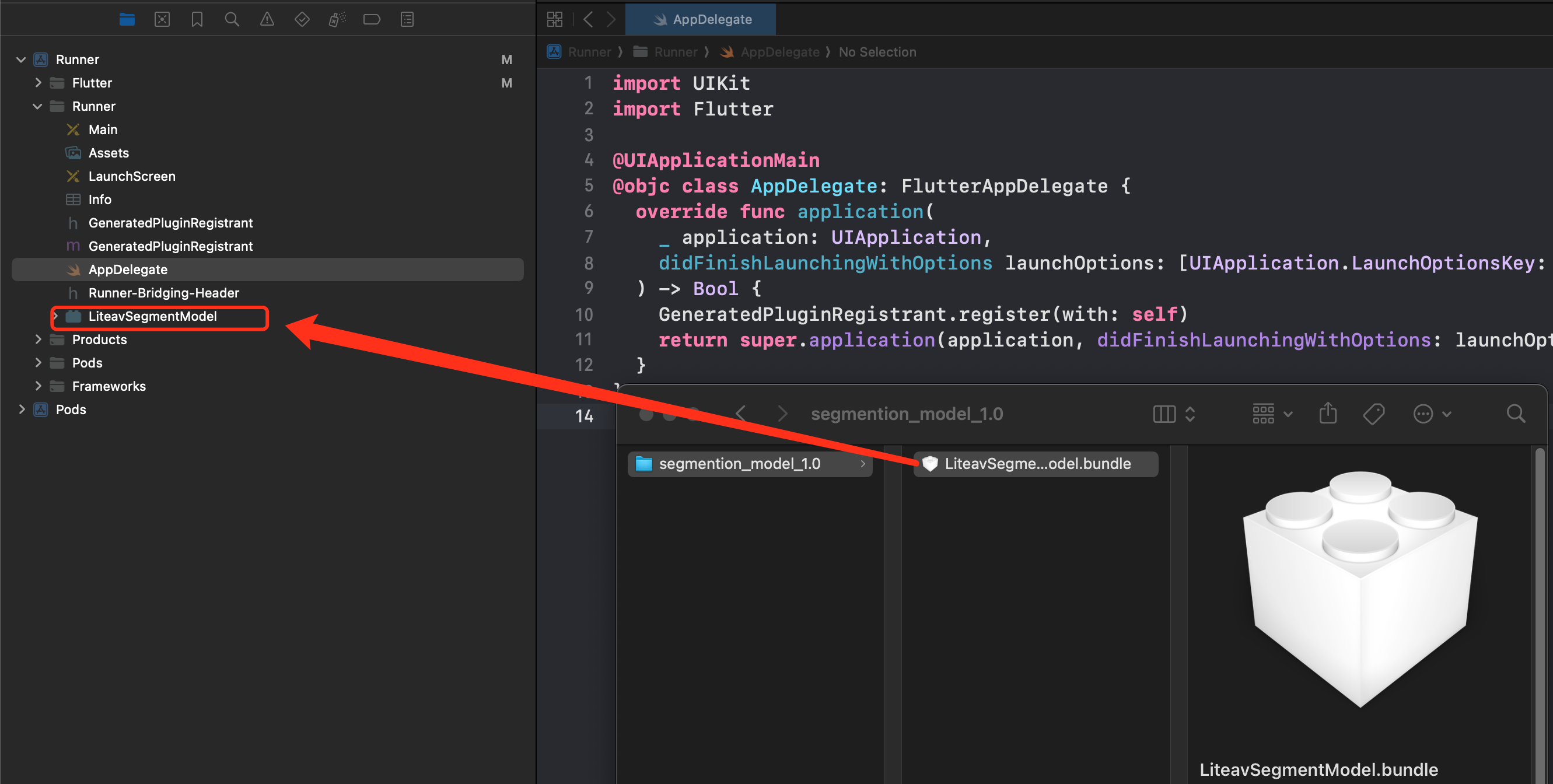Click Finder share icon

(x=1328, y=414)
